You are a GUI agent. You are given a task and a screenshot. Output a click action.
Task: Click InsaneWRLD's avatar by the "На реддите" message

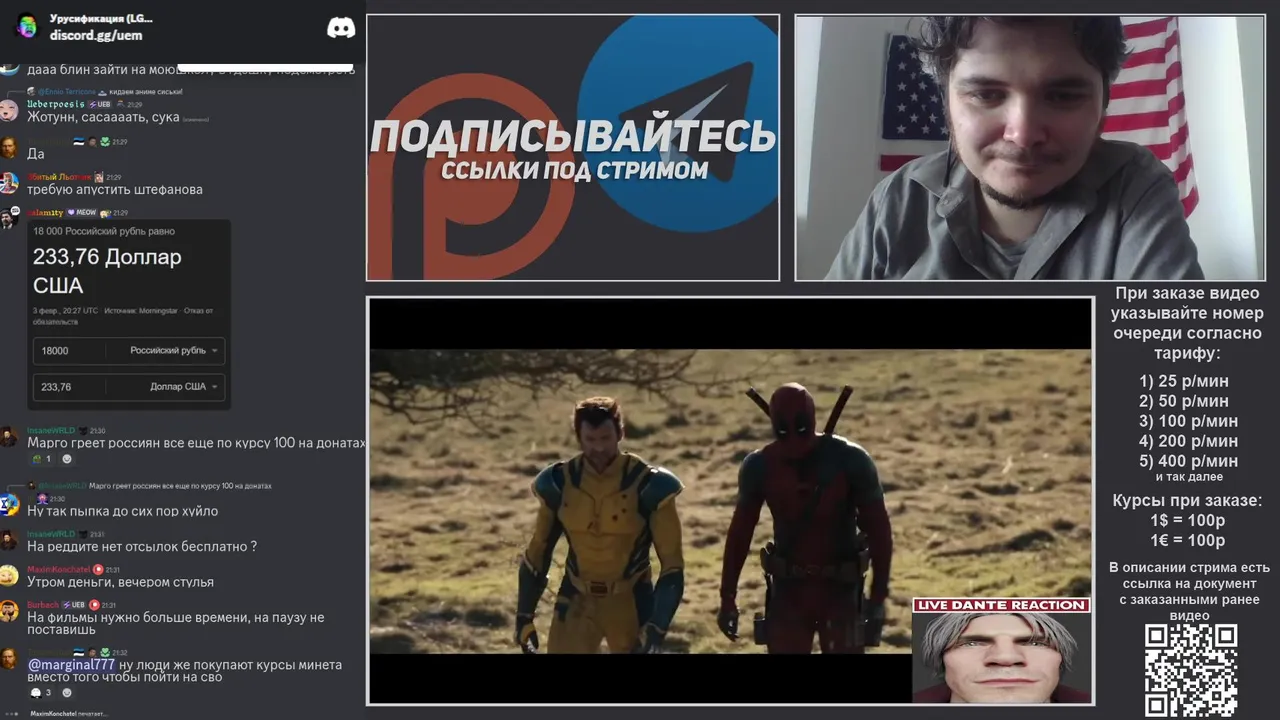(x=9, y=540)
